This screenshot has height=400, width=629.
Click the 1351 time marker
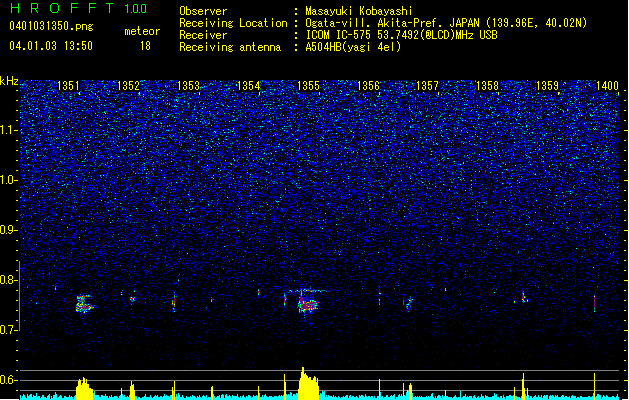69,85
